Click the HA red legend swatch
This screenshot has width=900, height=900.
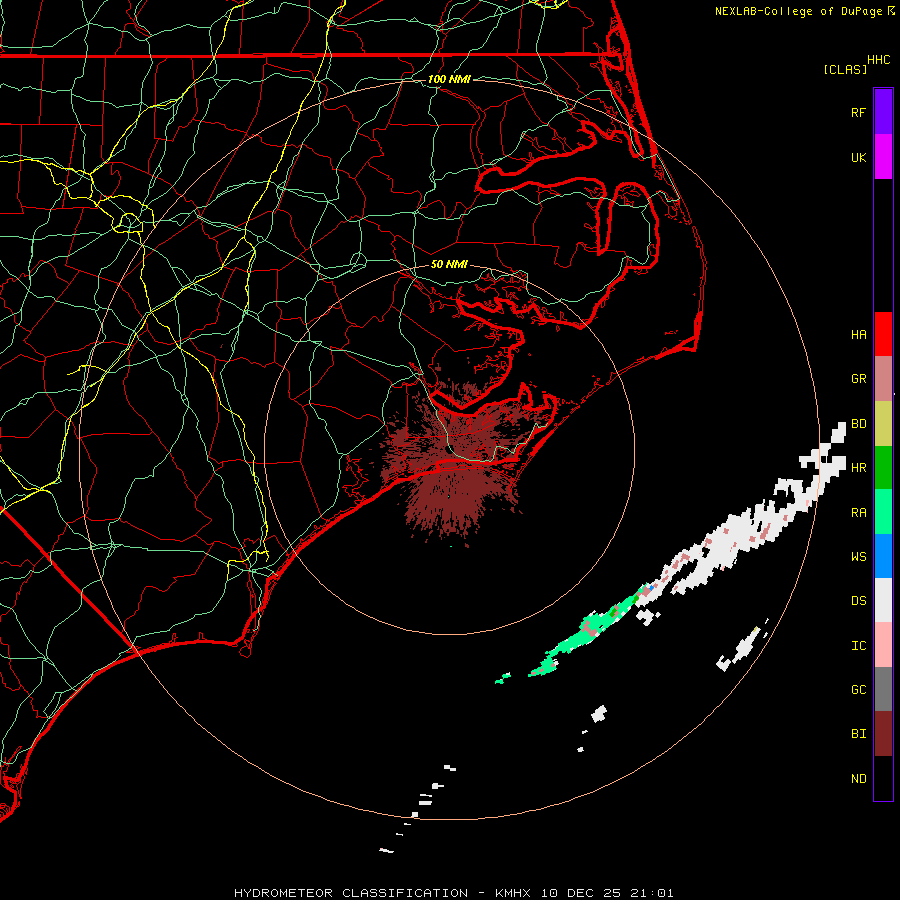pyautogui.click(x=883, y=334)
